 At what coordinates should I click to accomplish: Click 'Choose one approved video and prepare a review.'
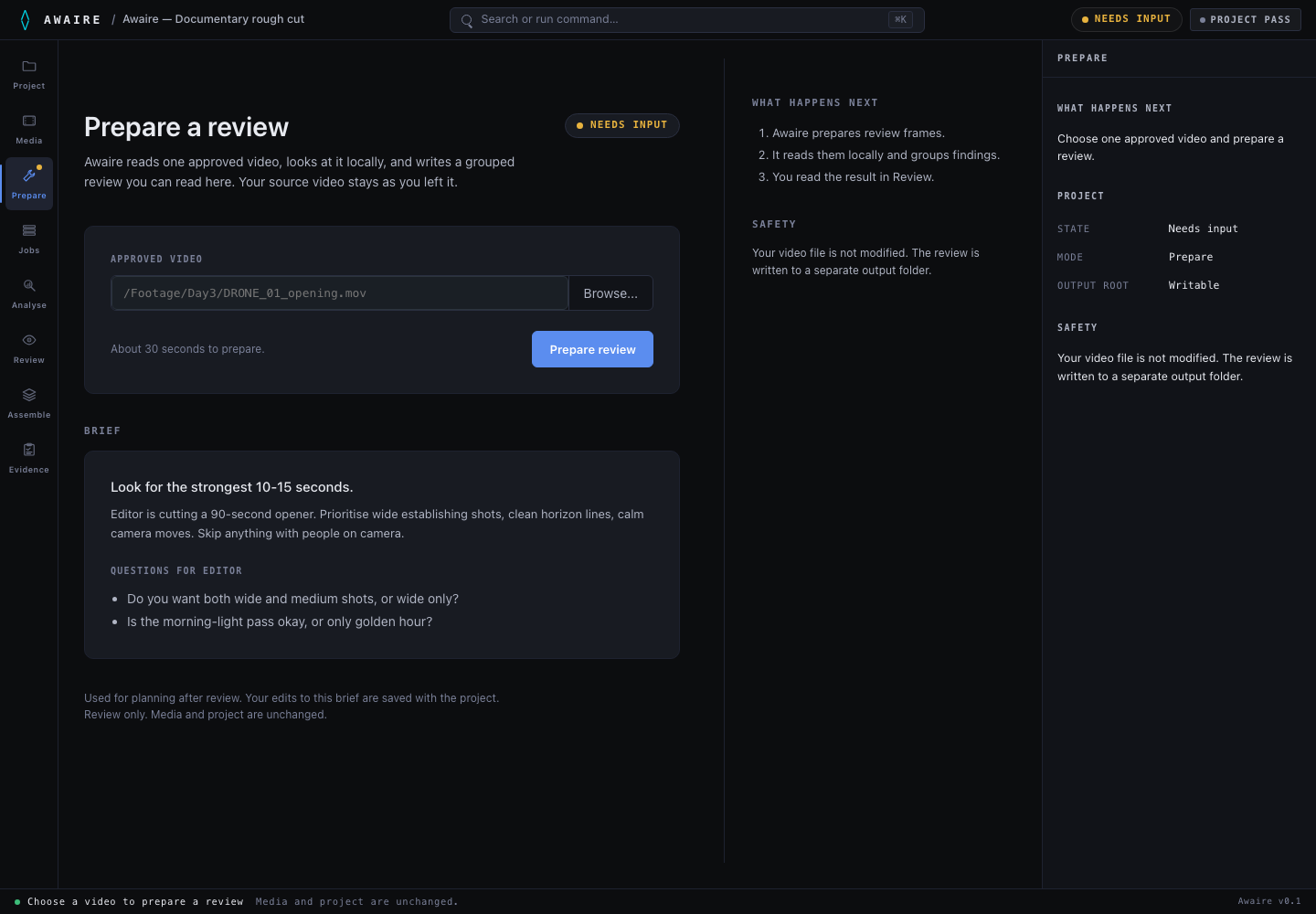click(1171, 147)
